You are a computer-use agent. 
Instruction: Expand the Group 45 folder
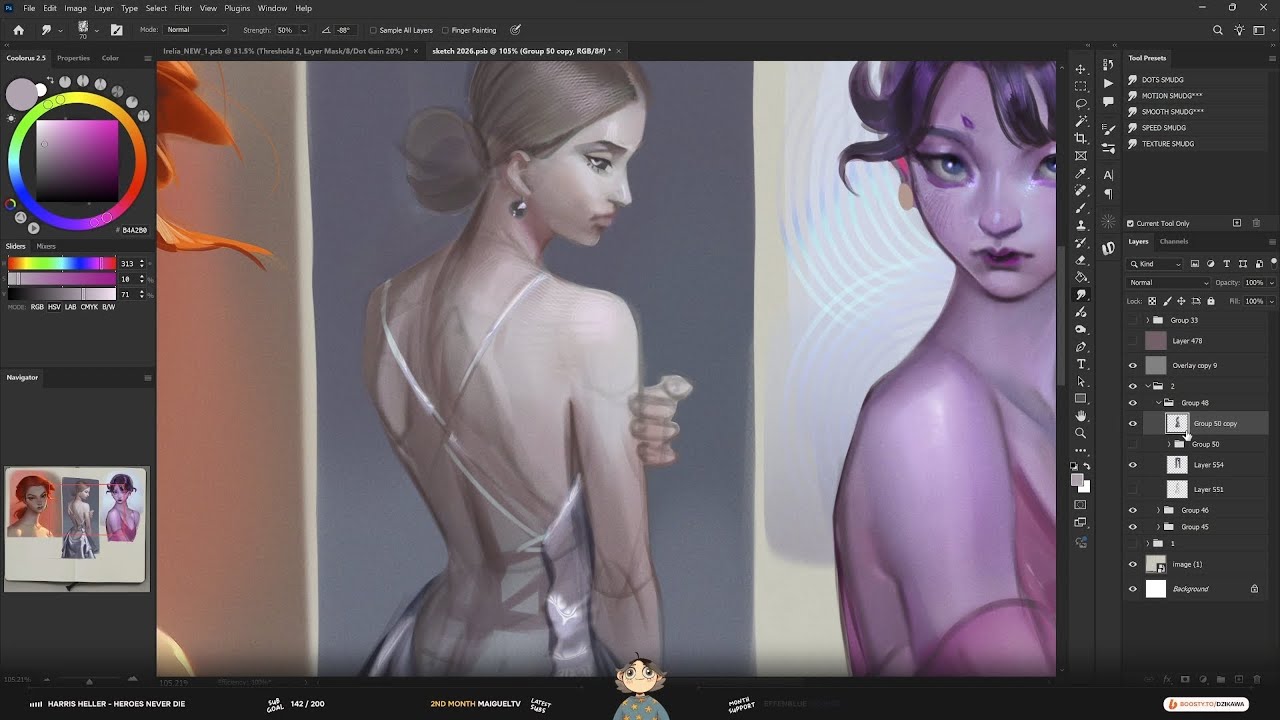(1158, 527)
